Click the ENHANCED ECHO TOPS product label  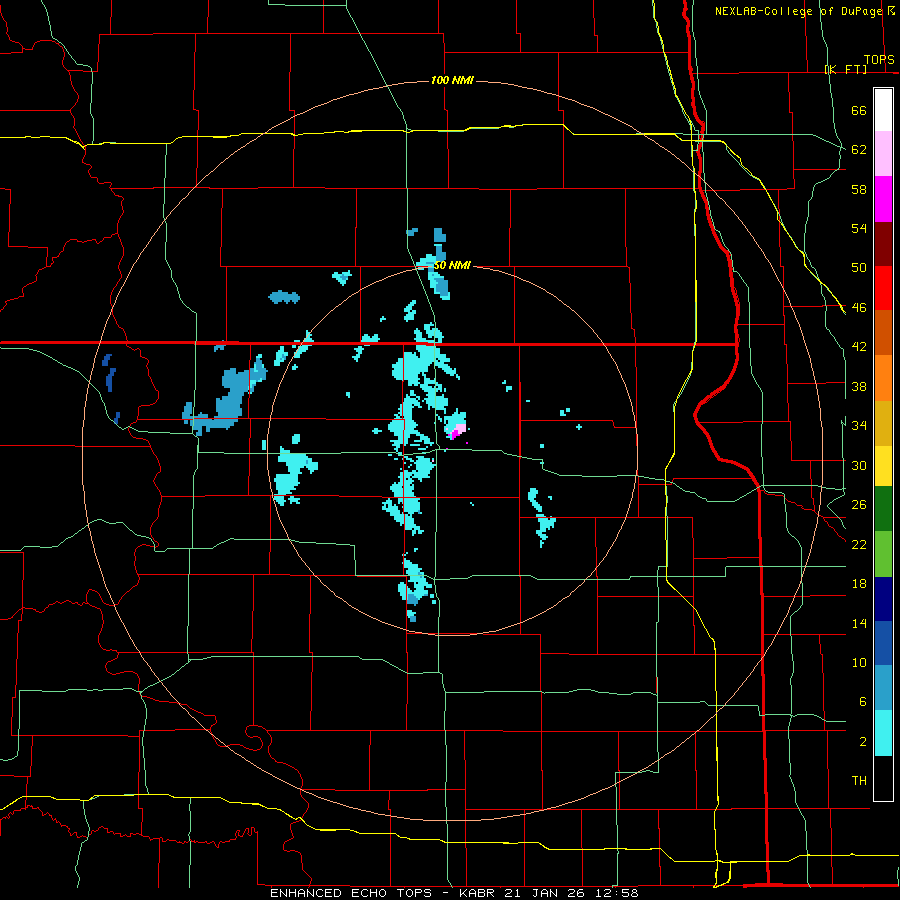click(x=351, y=893)
